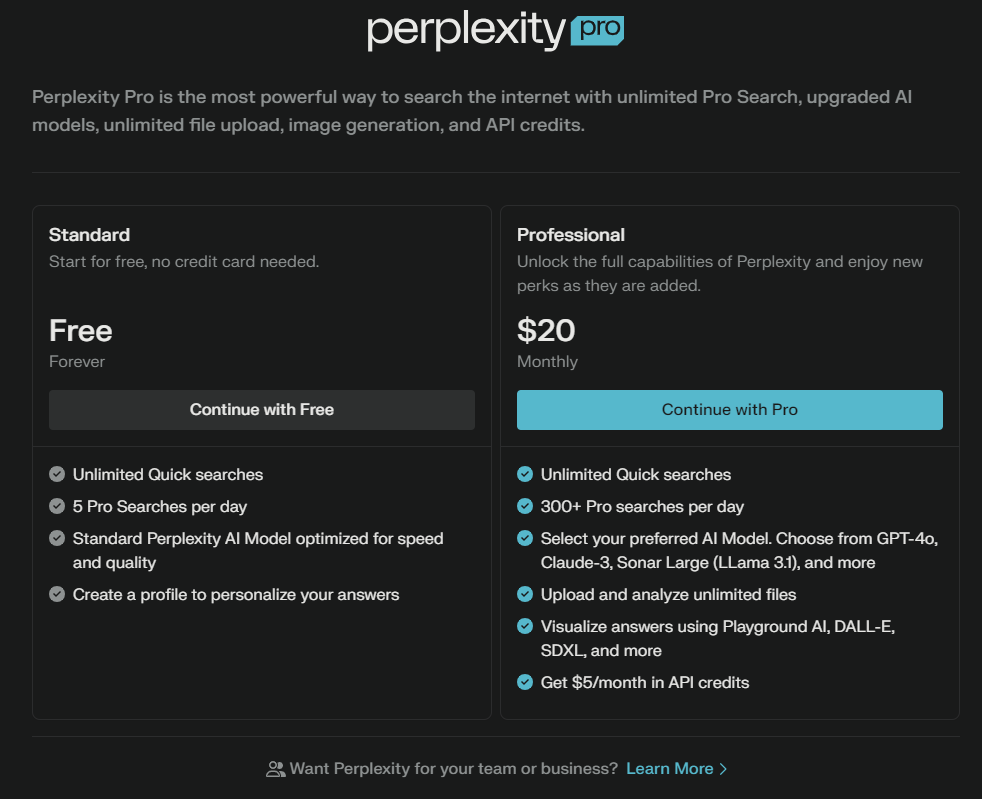Click checkmark next to Standard Perplexity AI Model
982x799 pixels.
pyautogui.click(x=57, y=539)
